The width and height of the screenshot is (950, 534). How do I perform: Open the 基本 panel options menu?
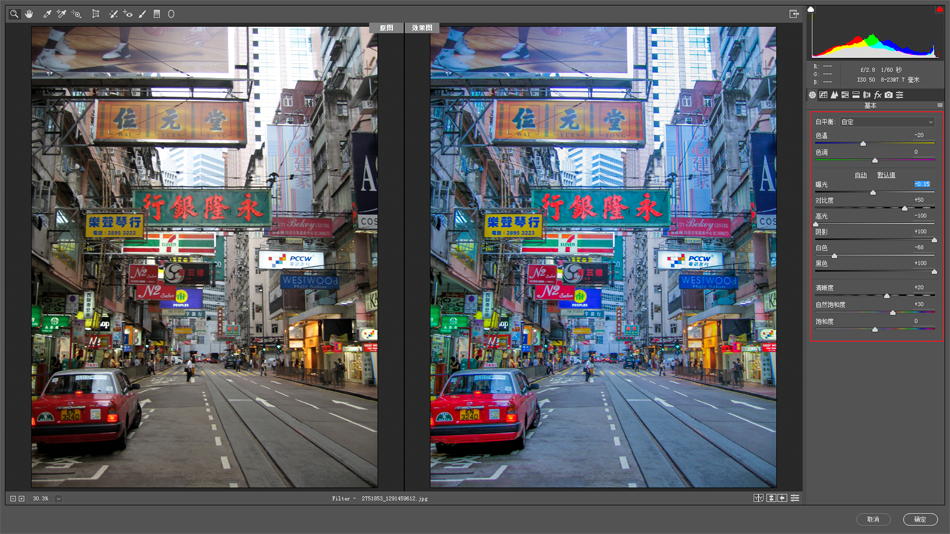click(x=940, y=105)
